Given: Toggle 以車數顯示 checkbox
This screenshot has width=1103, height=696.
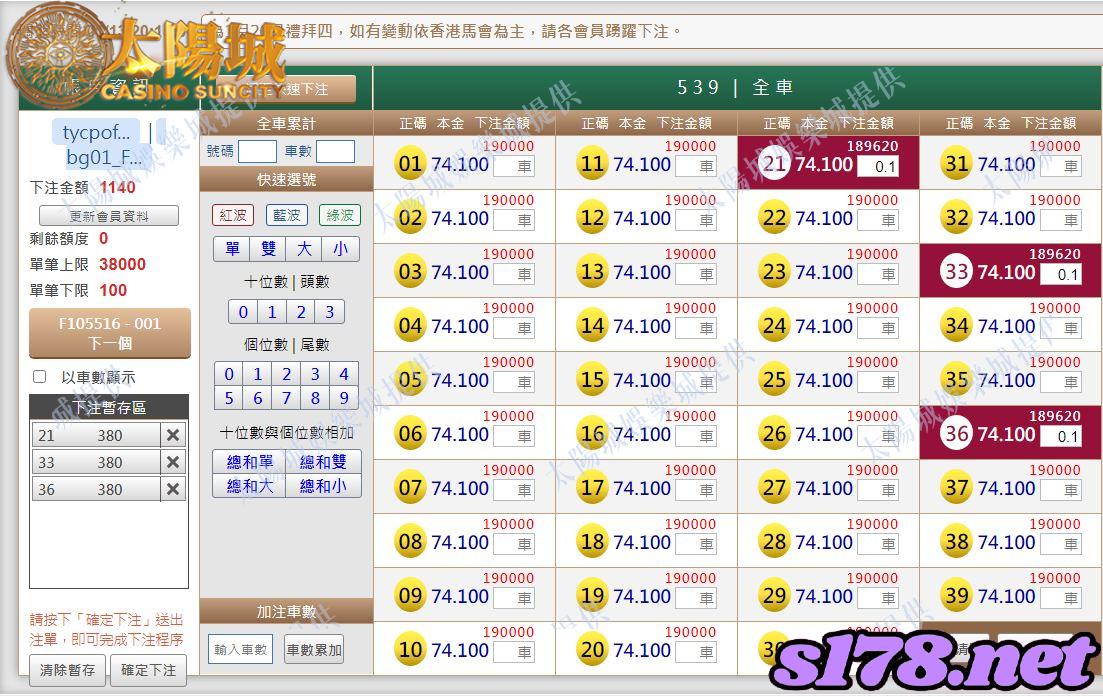Looking at the screenshot, I should 40,377.
